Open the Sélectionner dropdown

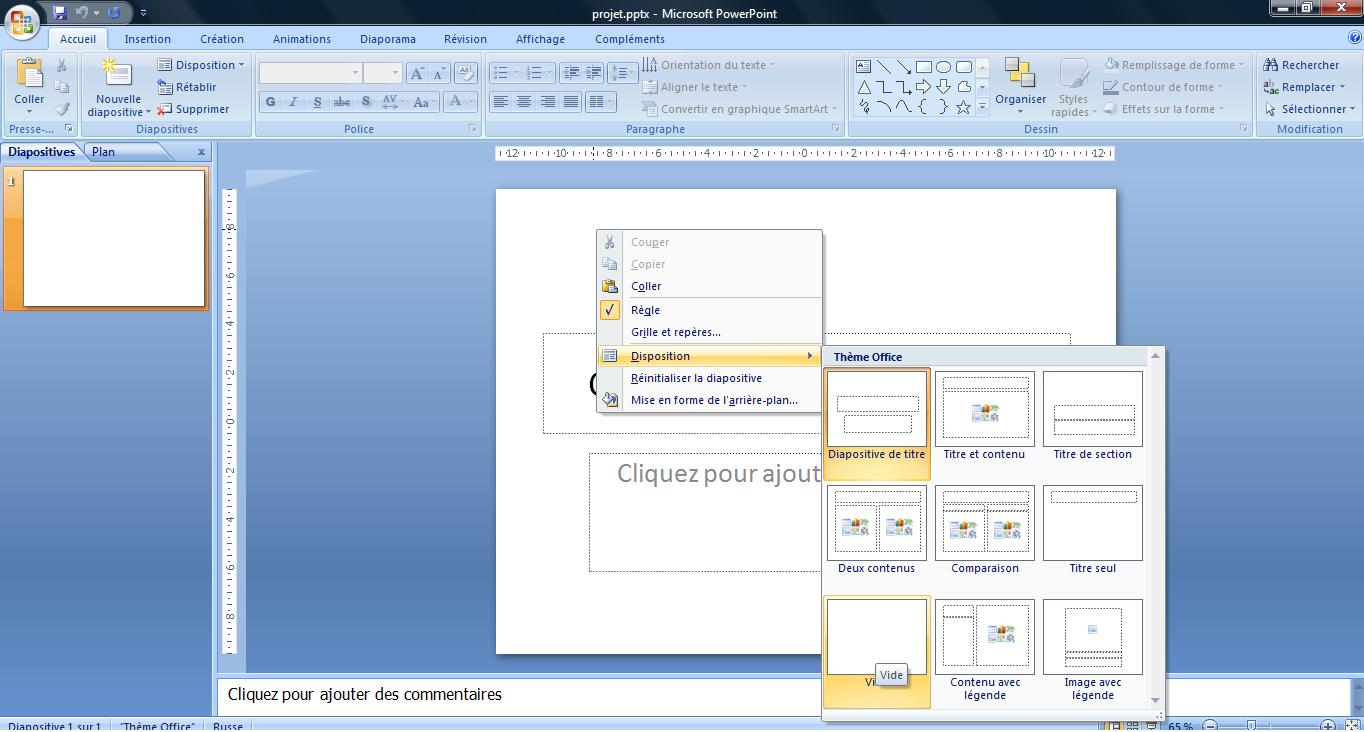(1309, 109)
